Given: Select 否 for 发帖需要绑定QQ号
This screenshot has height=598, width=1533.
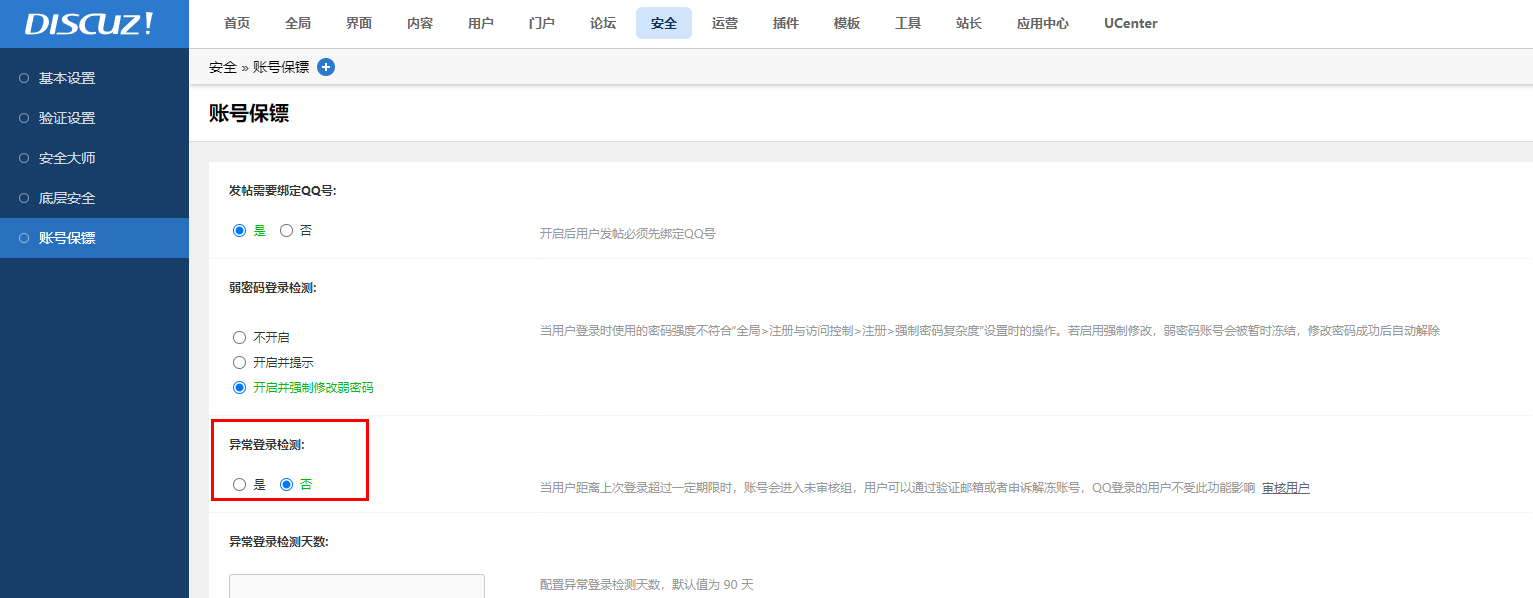Looking at the screenshot, I should click(x=289, y=230).
